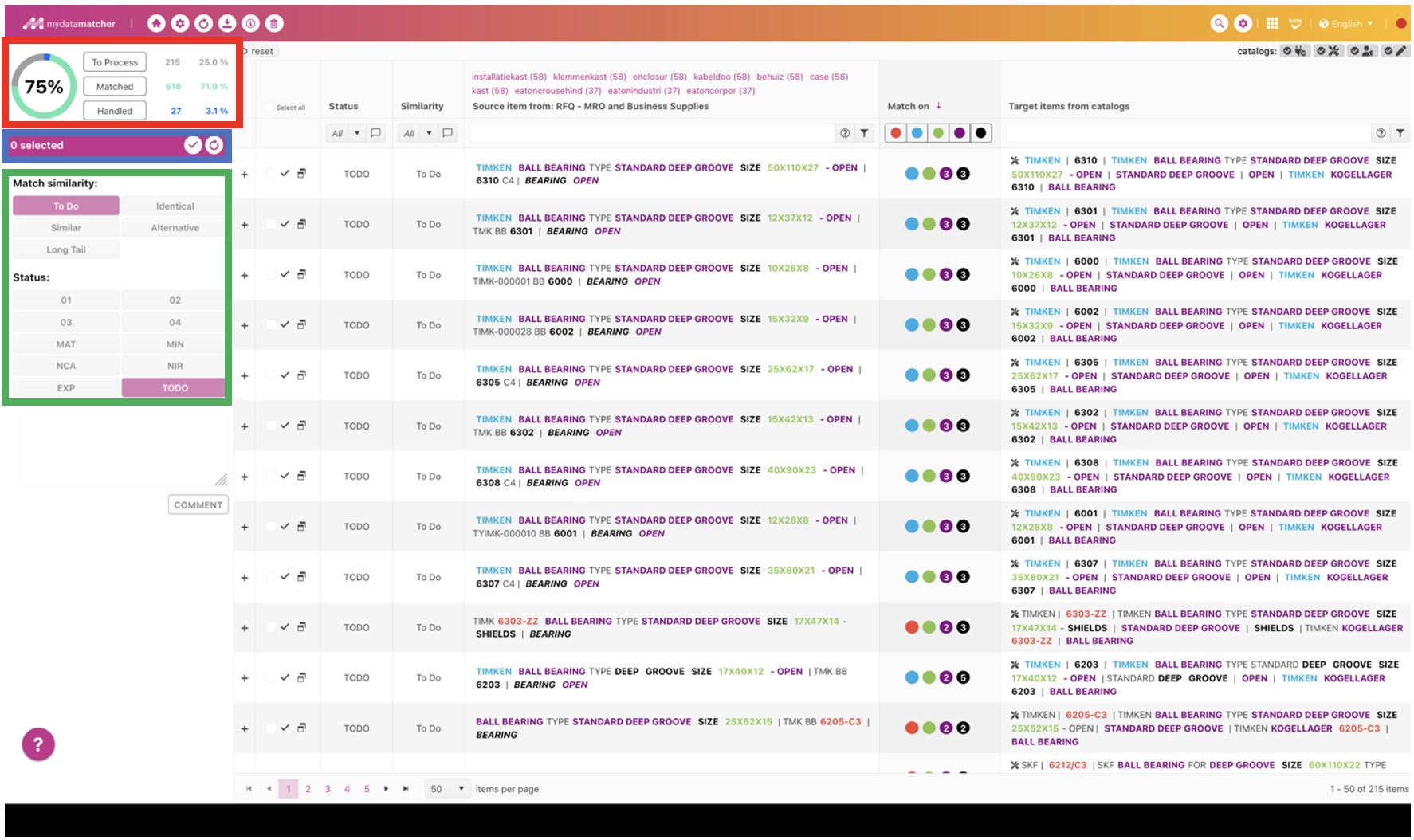Open the apps grid icon
The height and width of the screenshot is (840, 1414).
point(1272,24)
